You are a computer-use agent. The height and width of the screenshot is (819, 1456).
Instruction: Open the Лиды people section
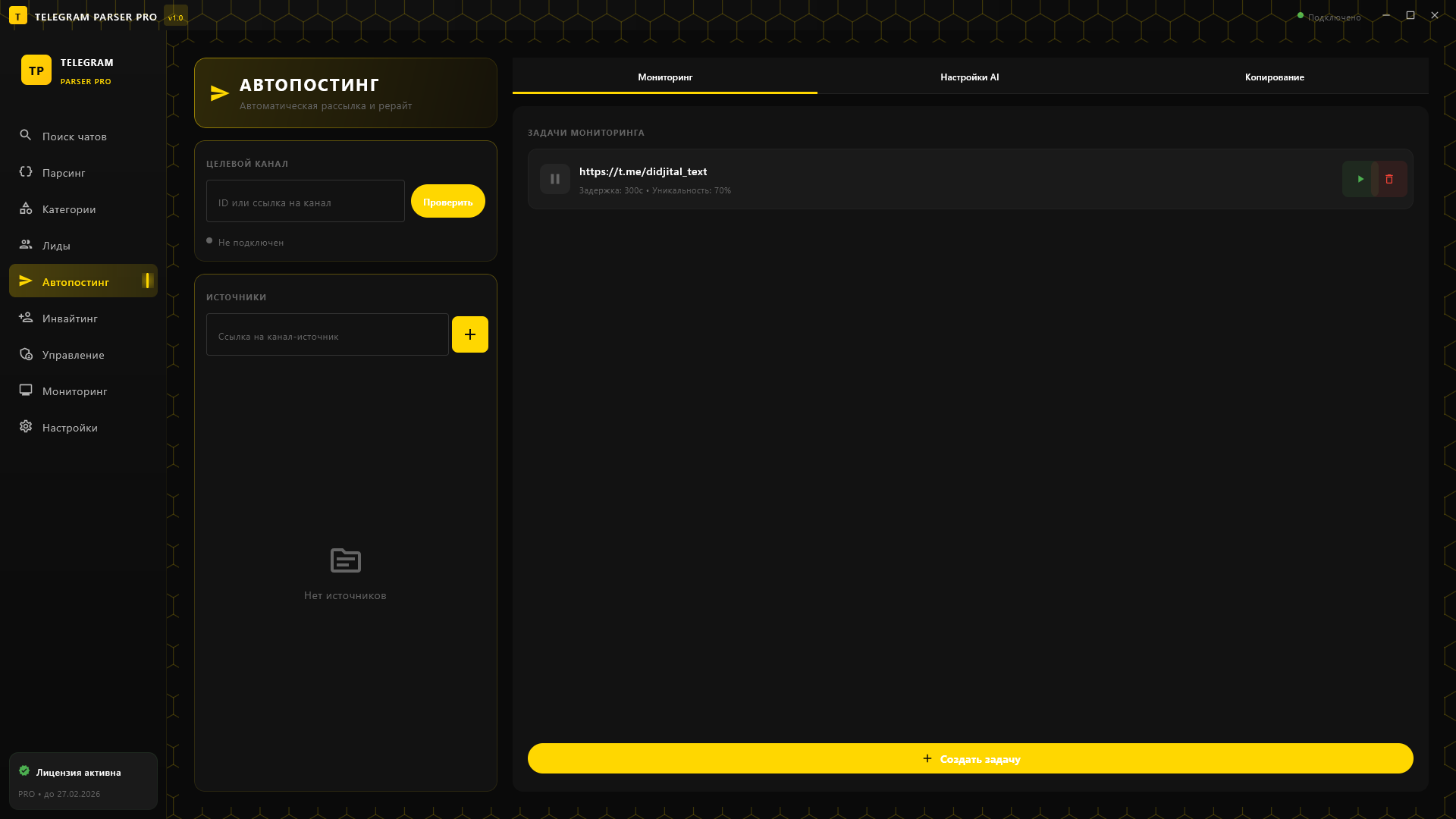[56, 246]
